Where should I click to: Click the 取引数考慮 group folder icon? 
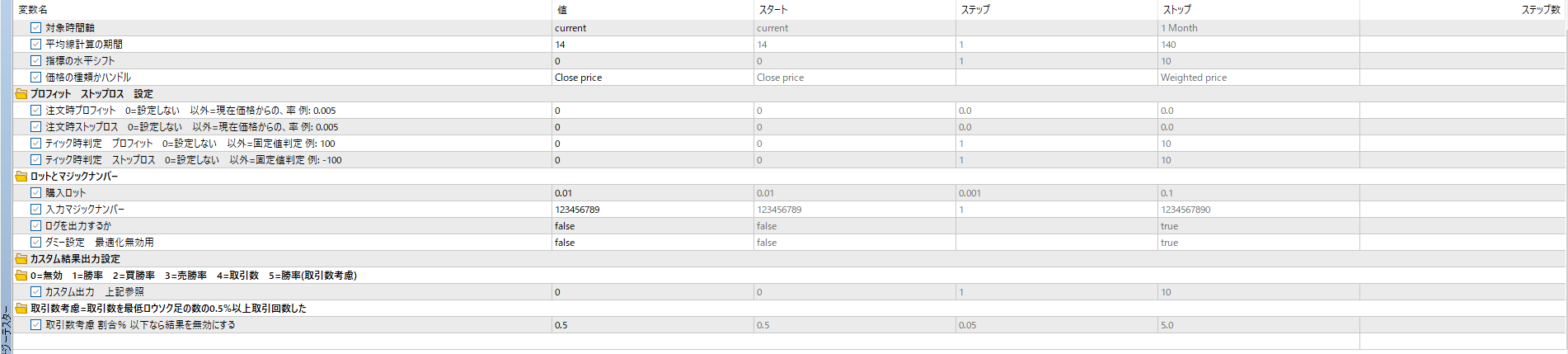tap(21, 309)
